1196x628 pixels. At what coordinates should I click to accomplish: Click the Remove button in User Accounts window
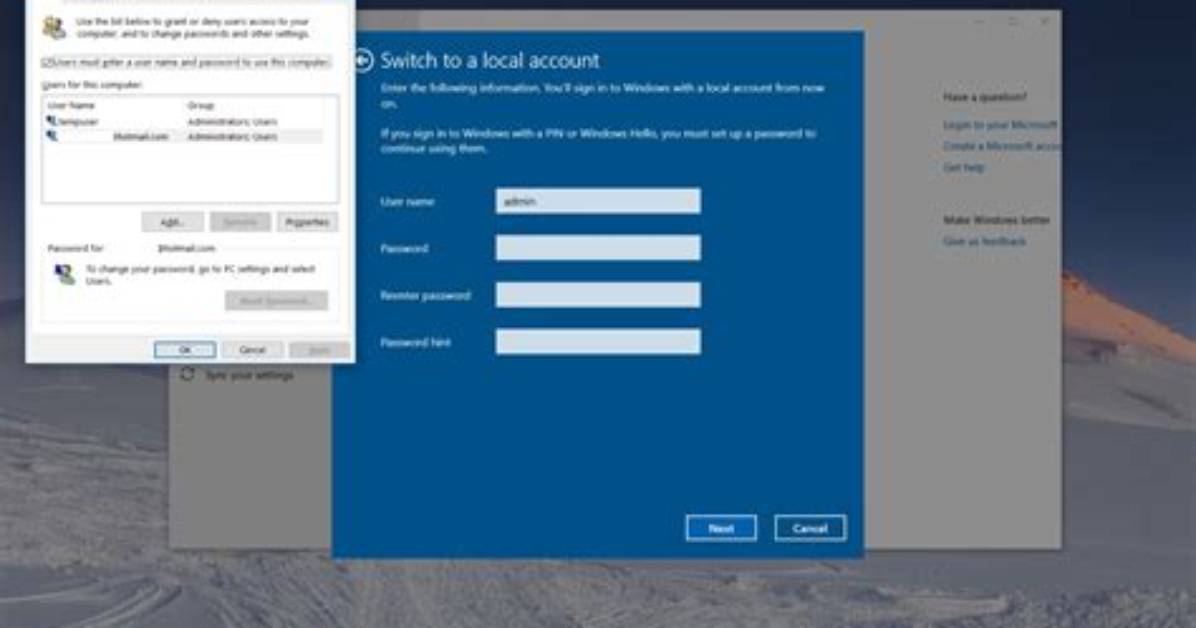pyautogui.click(x=240, y=222)
